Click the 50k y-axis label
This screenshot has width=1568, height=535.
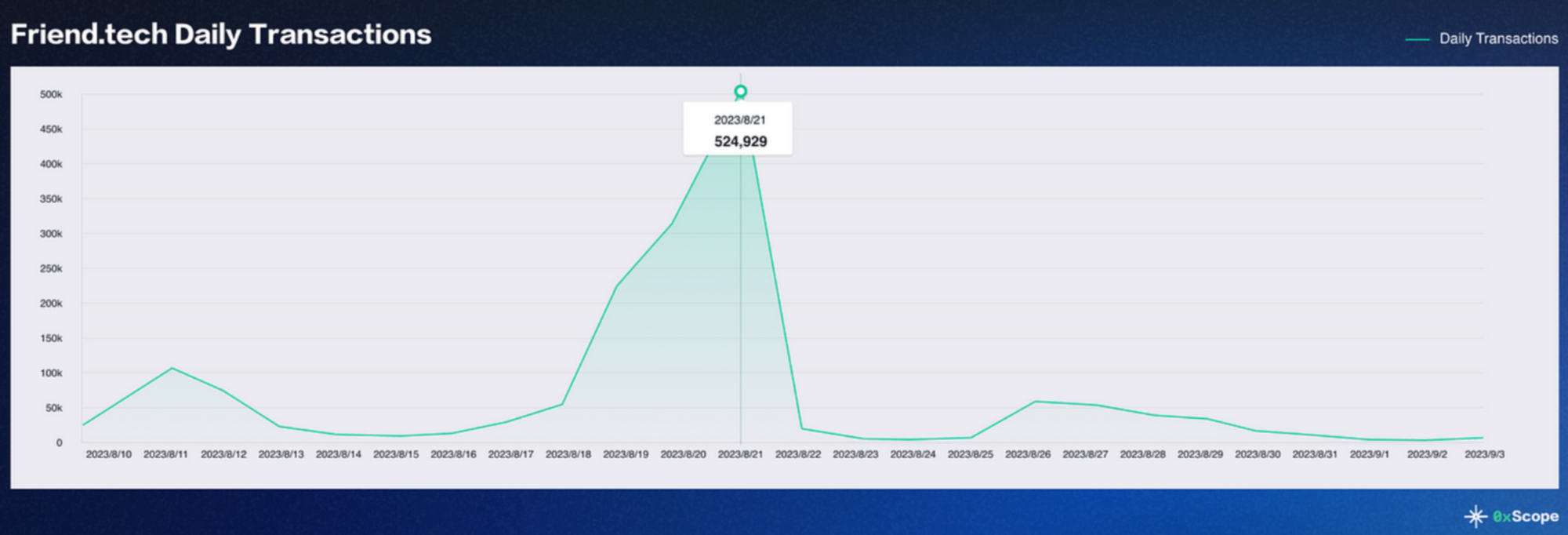tap(53, 408)
